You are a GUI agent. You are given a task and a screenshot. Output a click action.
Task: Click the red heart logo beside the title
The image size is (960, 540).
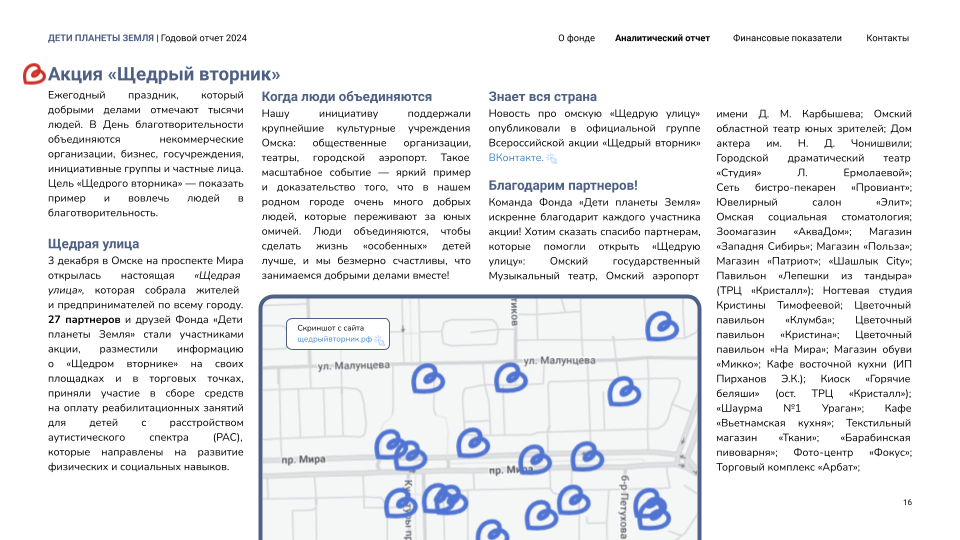tap(34, 74)
